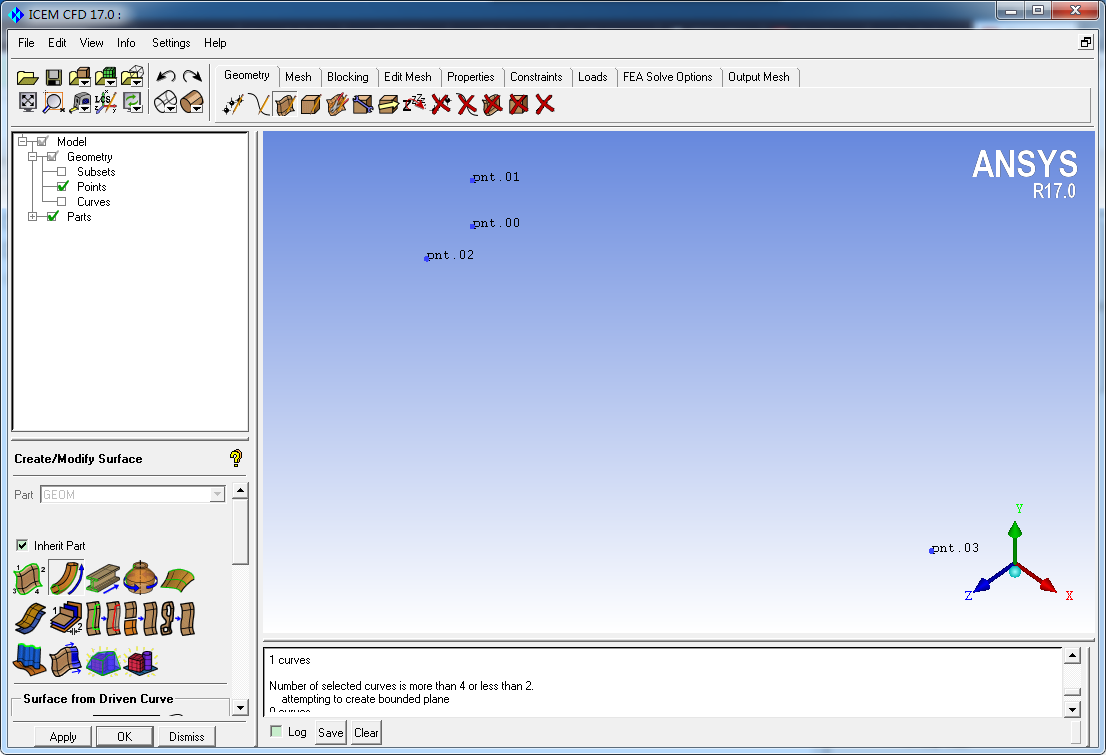Screen dimensions: 1106x755
Task: Toggle the Geometry checkbox in the tree
Action: pos(52,157)
